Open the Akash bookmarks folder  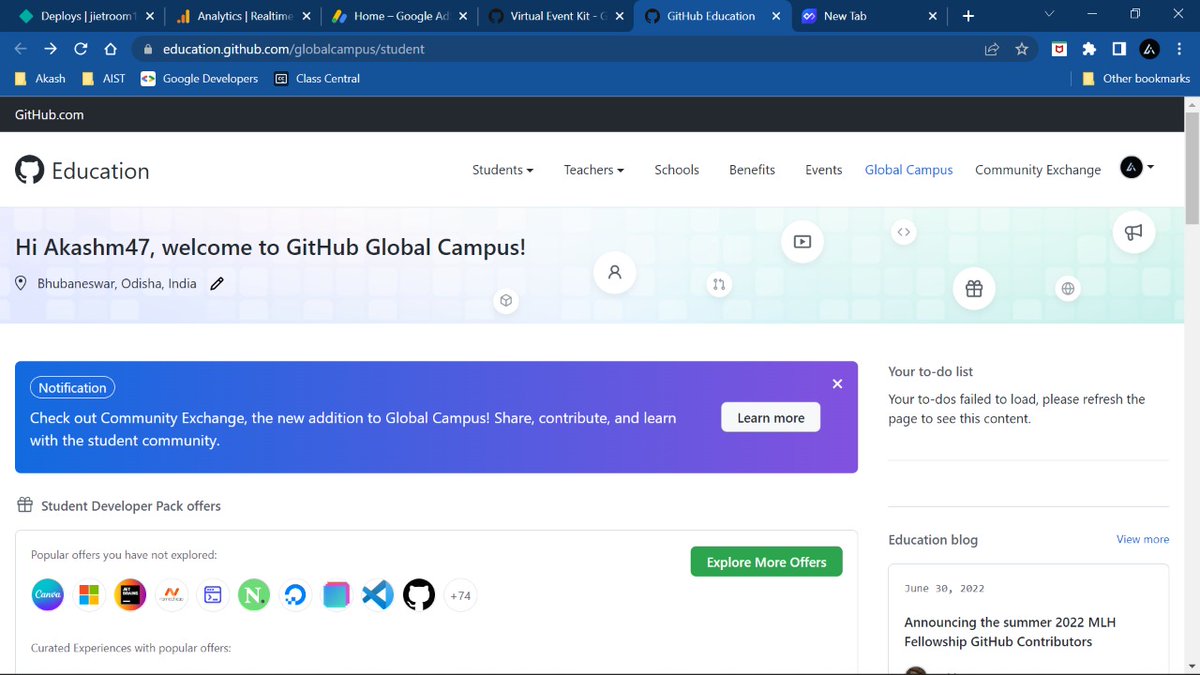(x=40, y=78)
